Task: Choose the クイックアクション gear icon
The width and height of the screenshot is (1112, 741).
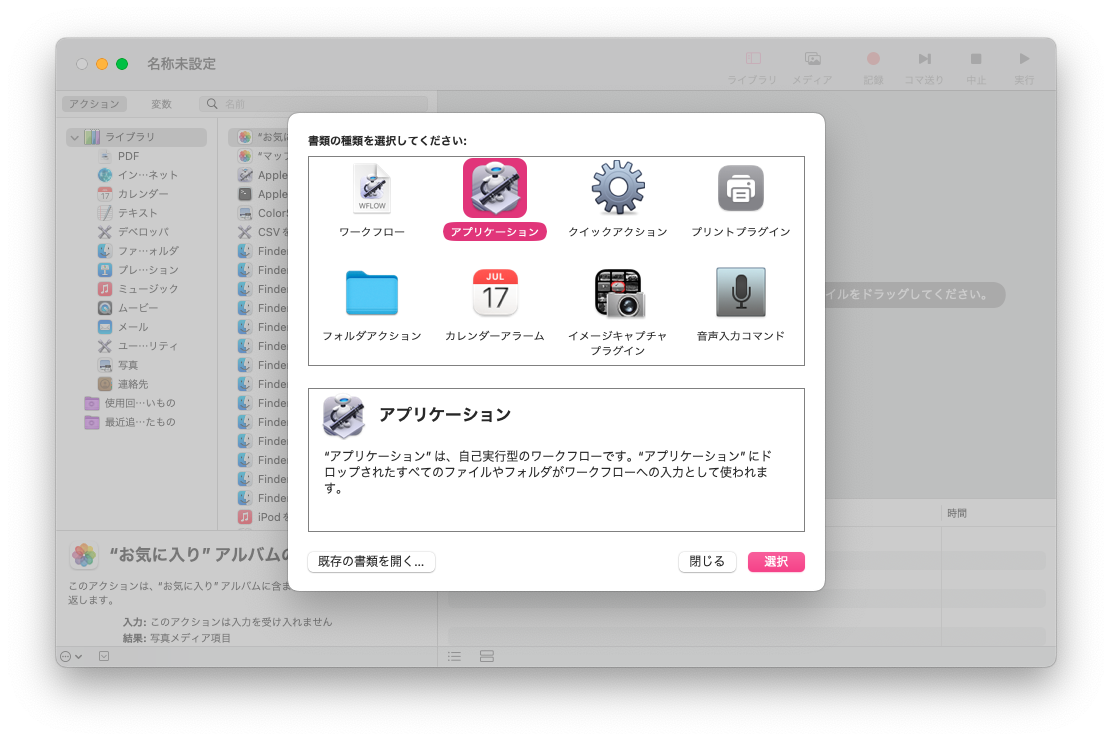Action: 618,187
